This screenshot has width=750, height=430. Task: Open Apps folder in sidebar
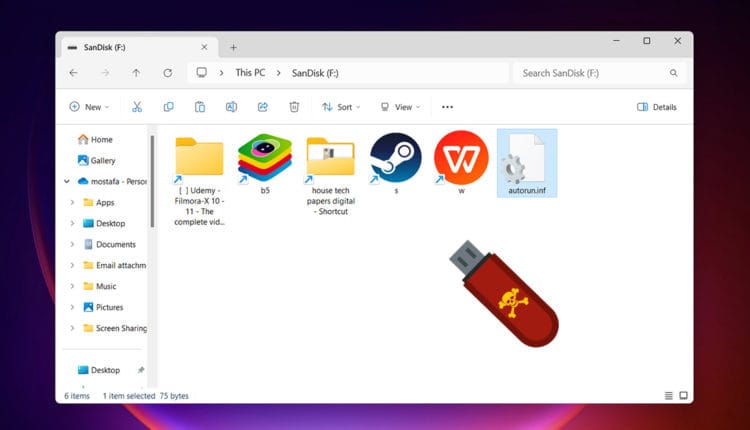[x=99, y=202]
